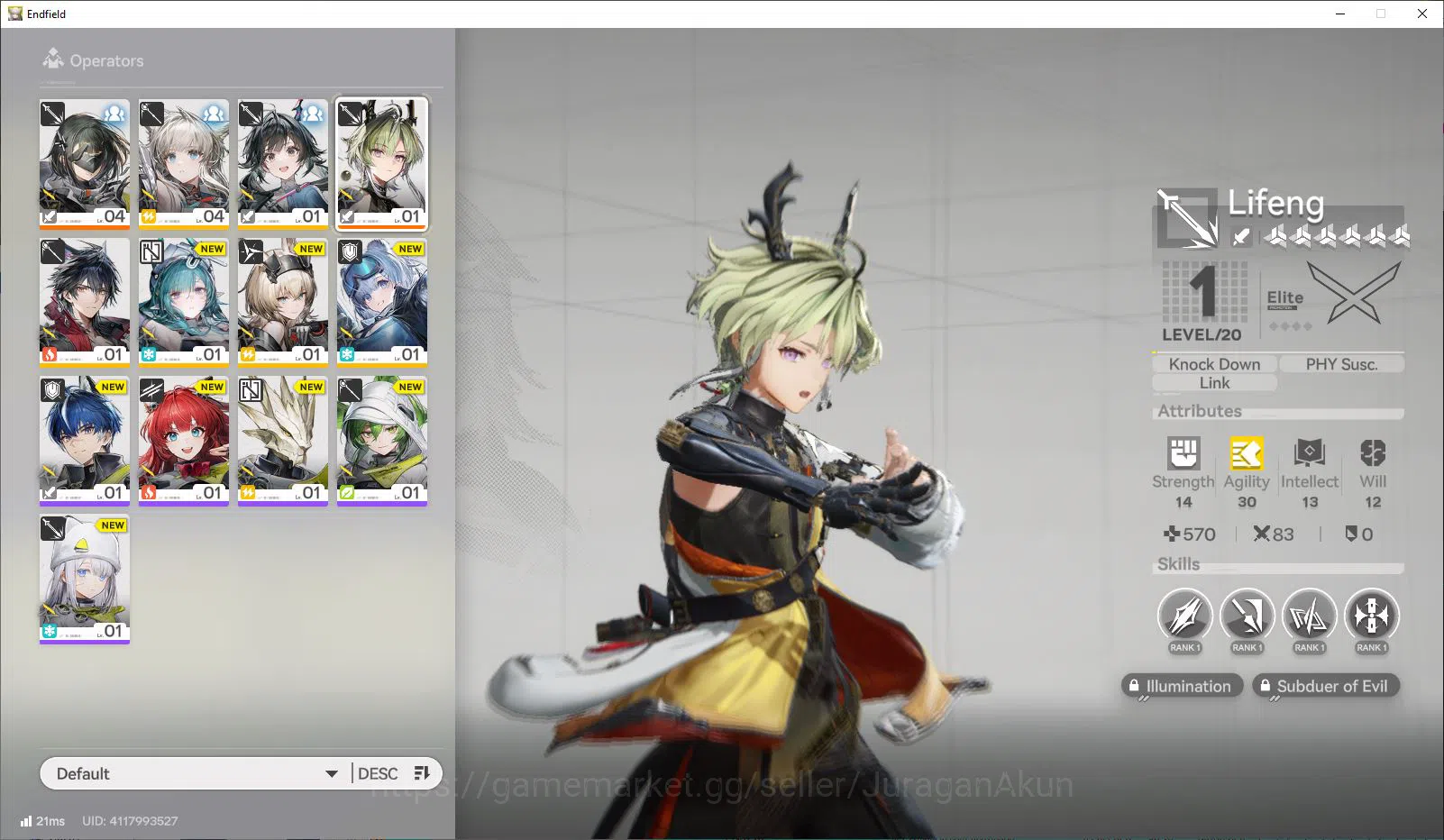This screenshot has height=840, width=1444.
Task: Minimize the Endfield window
Action: [x=1339, y=14]
